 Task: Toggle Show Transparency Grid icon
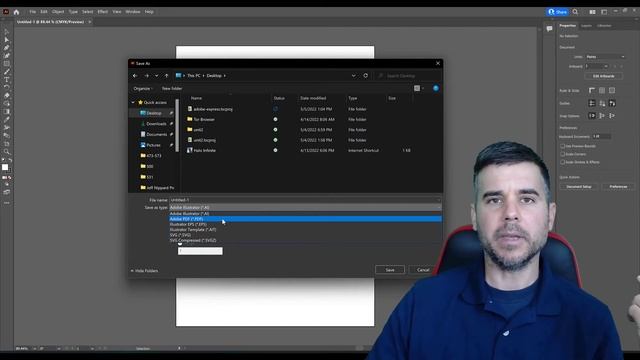pyautogui.click(x=612, y=90)
